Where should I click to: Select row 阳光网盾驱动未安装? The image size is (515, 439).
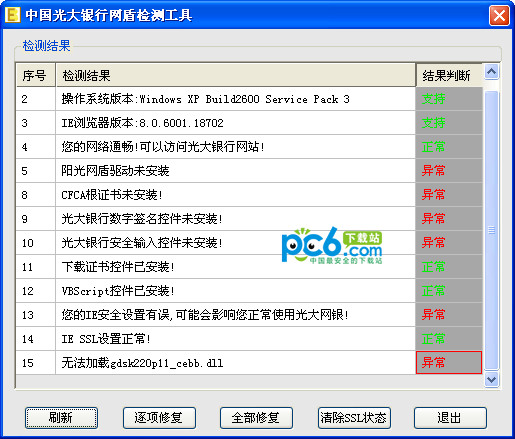pyautogui.click(x=249, y=171)
